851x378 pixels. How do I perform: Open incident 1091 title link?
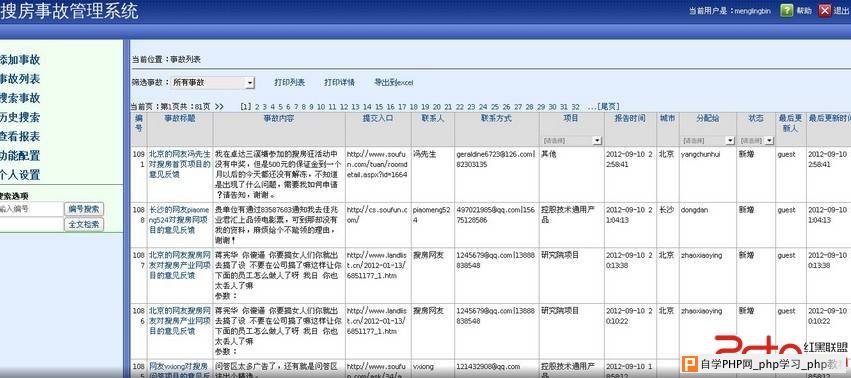(180, 165)
